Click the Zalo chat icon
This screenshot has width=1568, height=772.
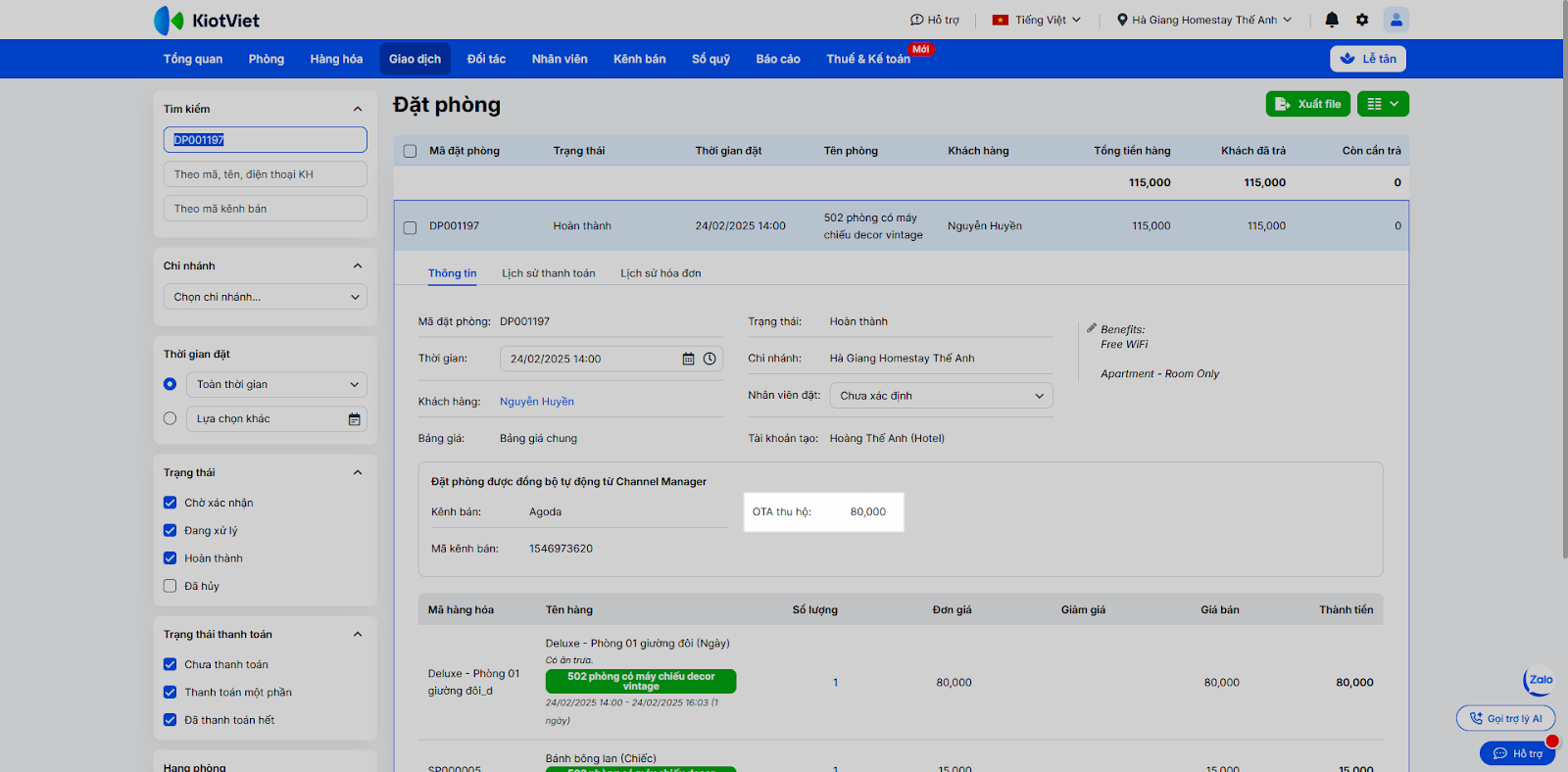click(x=1540, y=680)
